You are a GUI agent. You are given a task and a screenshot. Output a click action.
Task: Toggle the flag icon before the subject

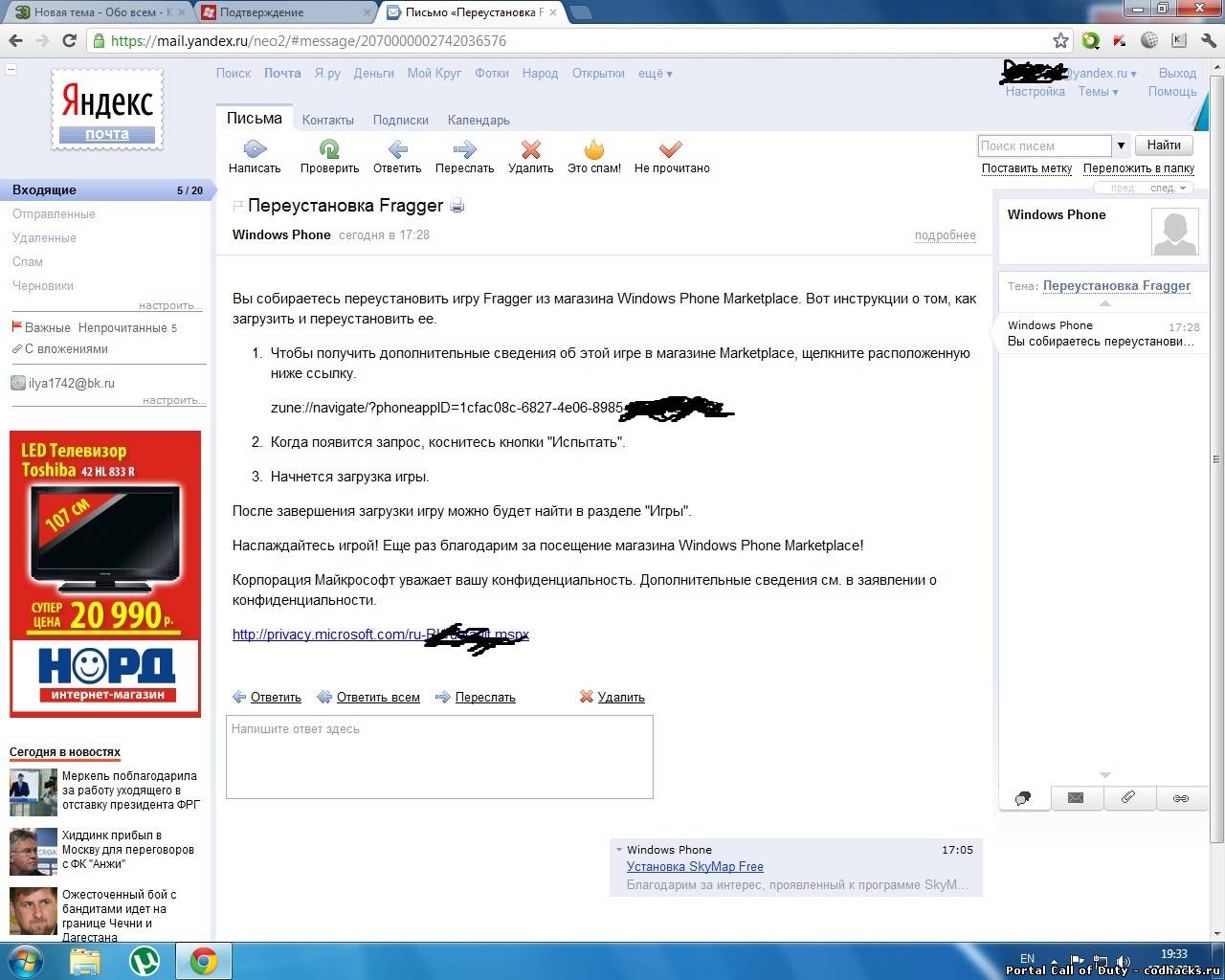coord(238,206)
